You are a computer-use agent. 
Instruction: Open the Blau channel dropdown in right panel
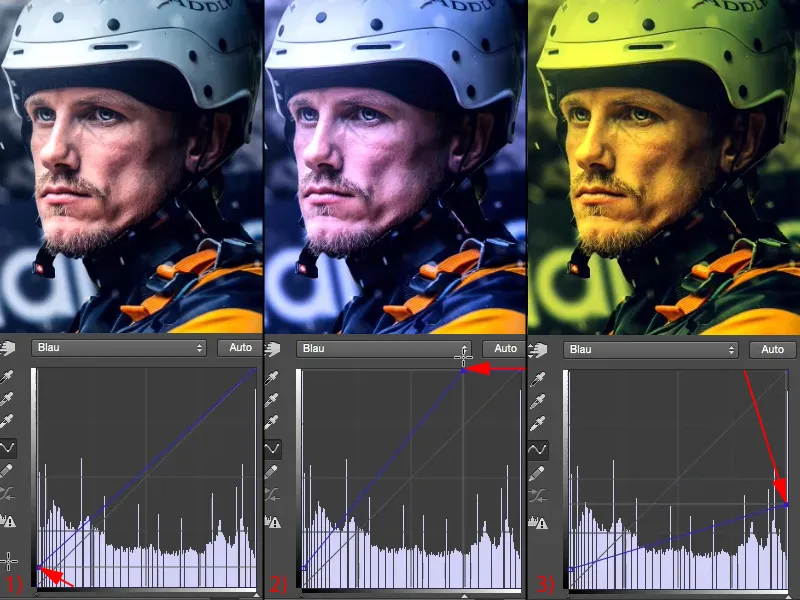[x=651, y=350]
